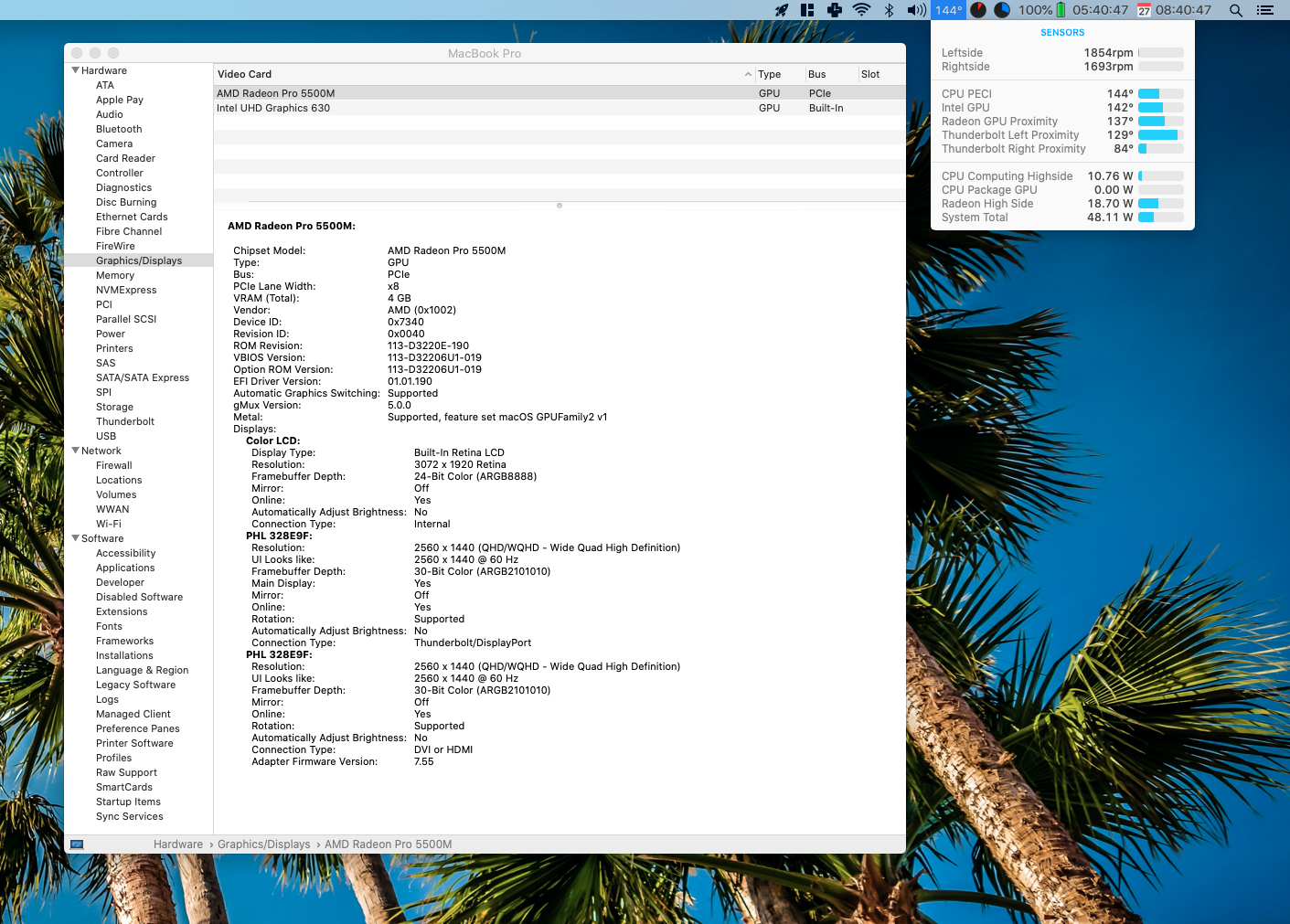Image resolution: width=1290 pixels, height=924 pixels.
Task: Click the volume speaker icon
Action: (916, 10)
